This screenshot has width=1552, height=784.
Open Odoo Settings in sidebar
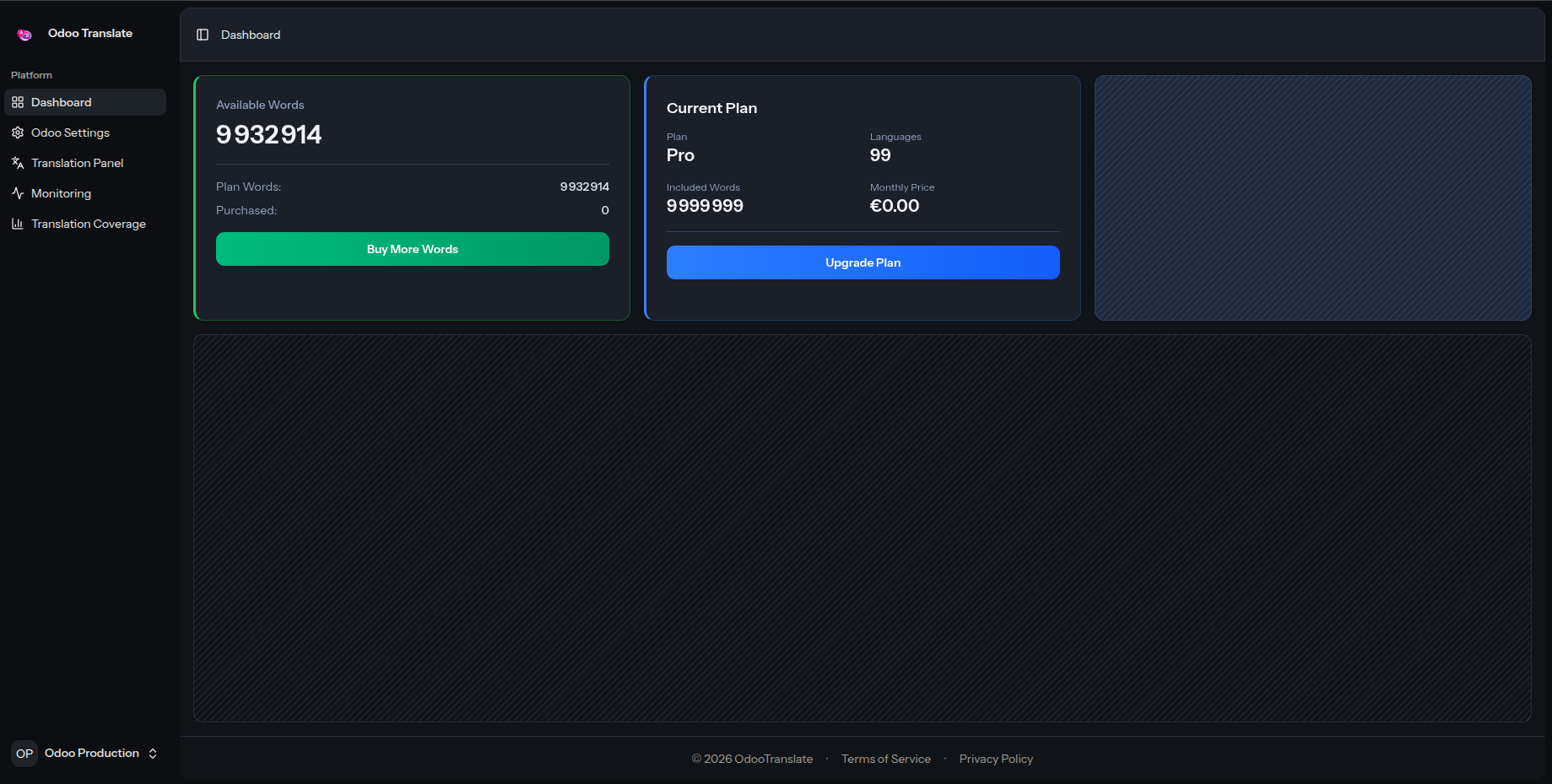[x=85, y=132]
